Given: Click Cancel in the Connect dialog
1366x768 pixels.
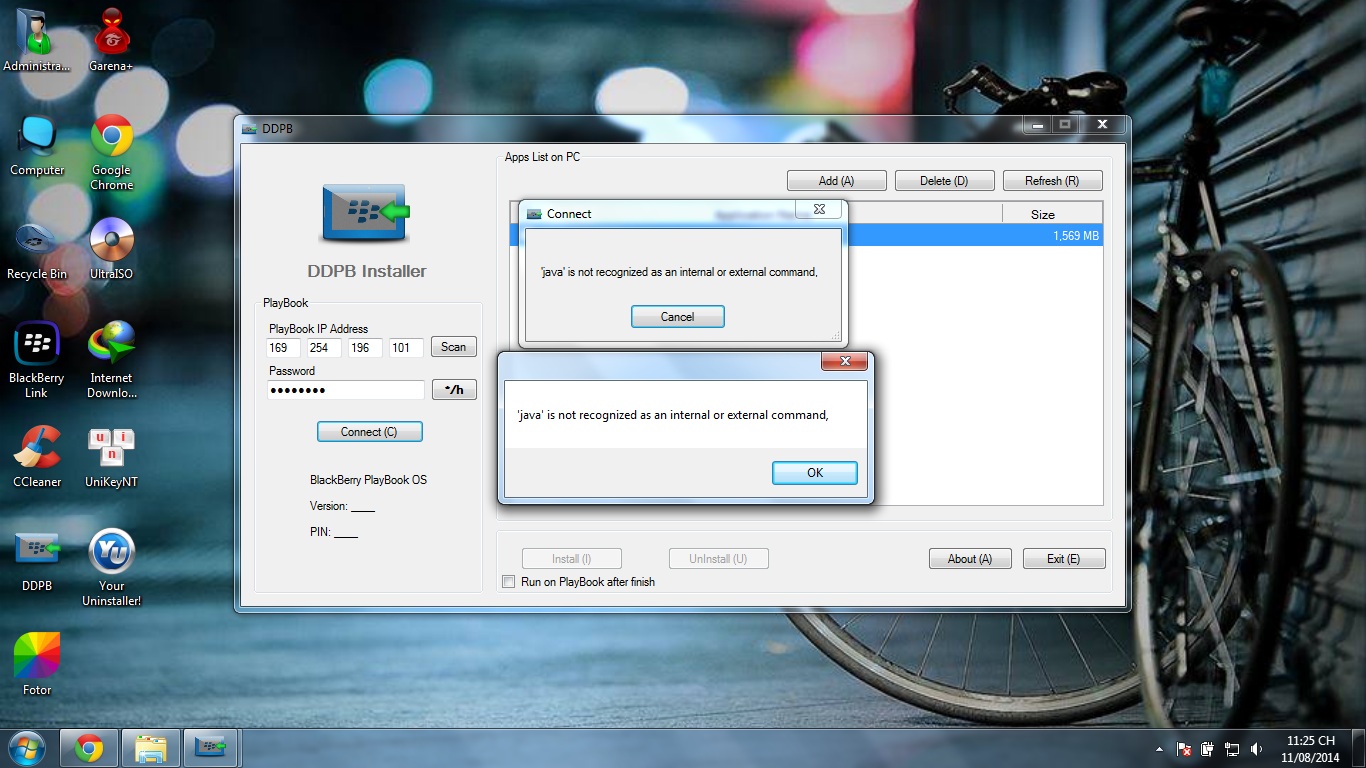Looking at the screenshot, I should point(677,316).
